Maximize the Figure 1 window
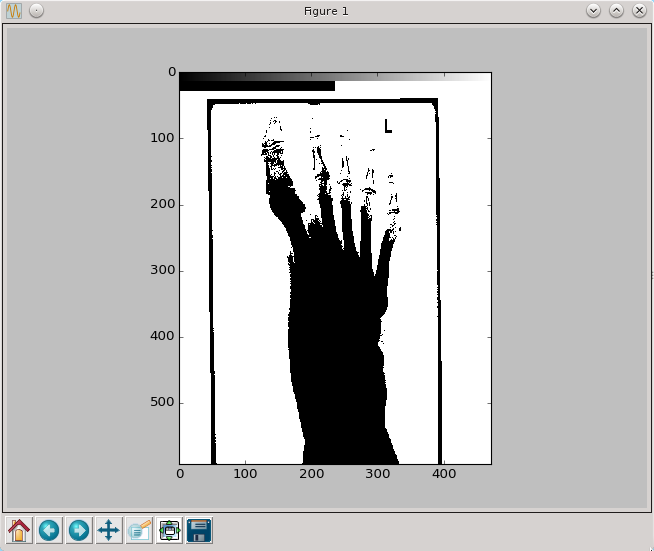This screenshot has width=654, height=551. click(x=616, y=11)
